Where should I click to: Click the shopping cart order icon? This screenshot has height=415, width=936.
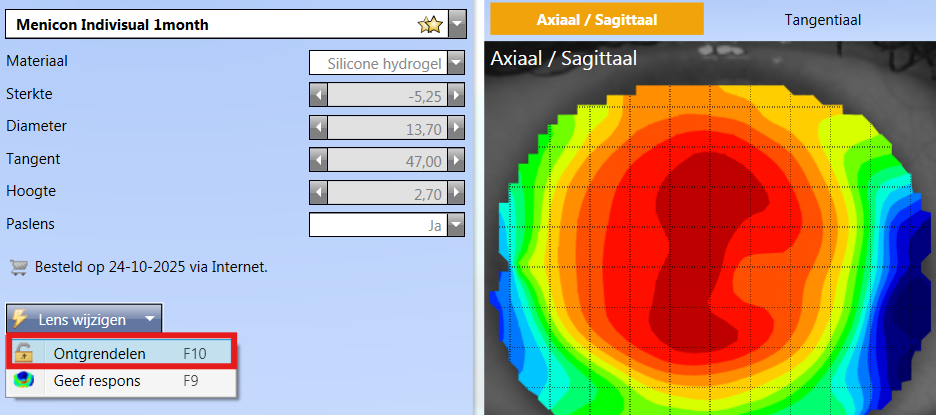click(18, 267)
